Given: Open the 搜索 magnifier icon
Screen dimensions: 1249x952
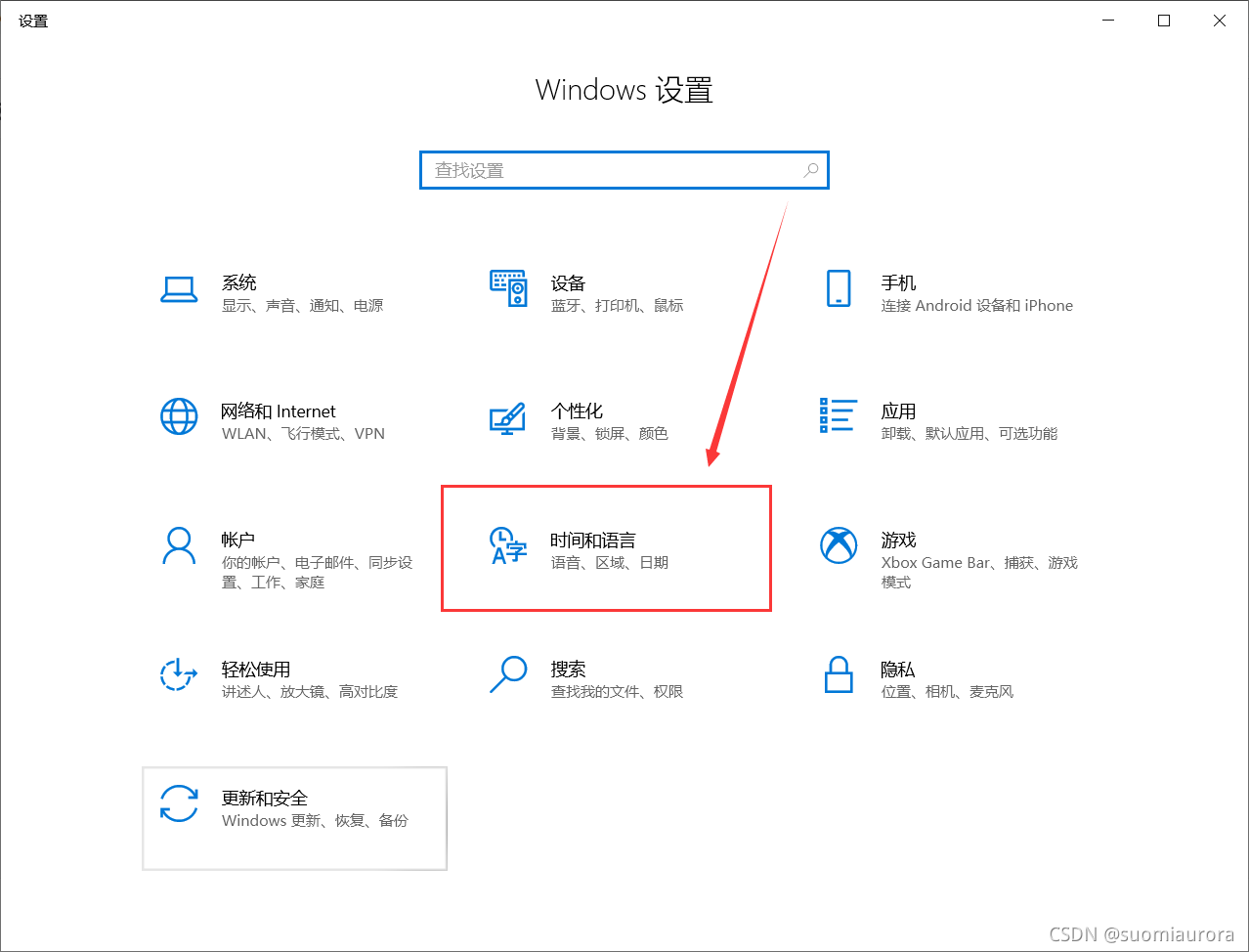Looking at the screenshot, I should tap(508, 675).
